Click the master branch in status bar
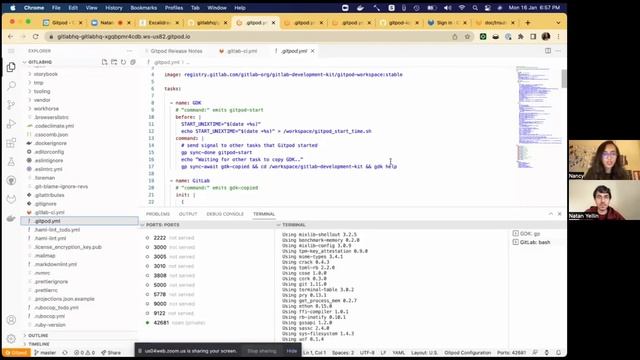 [x=45, y=352]
